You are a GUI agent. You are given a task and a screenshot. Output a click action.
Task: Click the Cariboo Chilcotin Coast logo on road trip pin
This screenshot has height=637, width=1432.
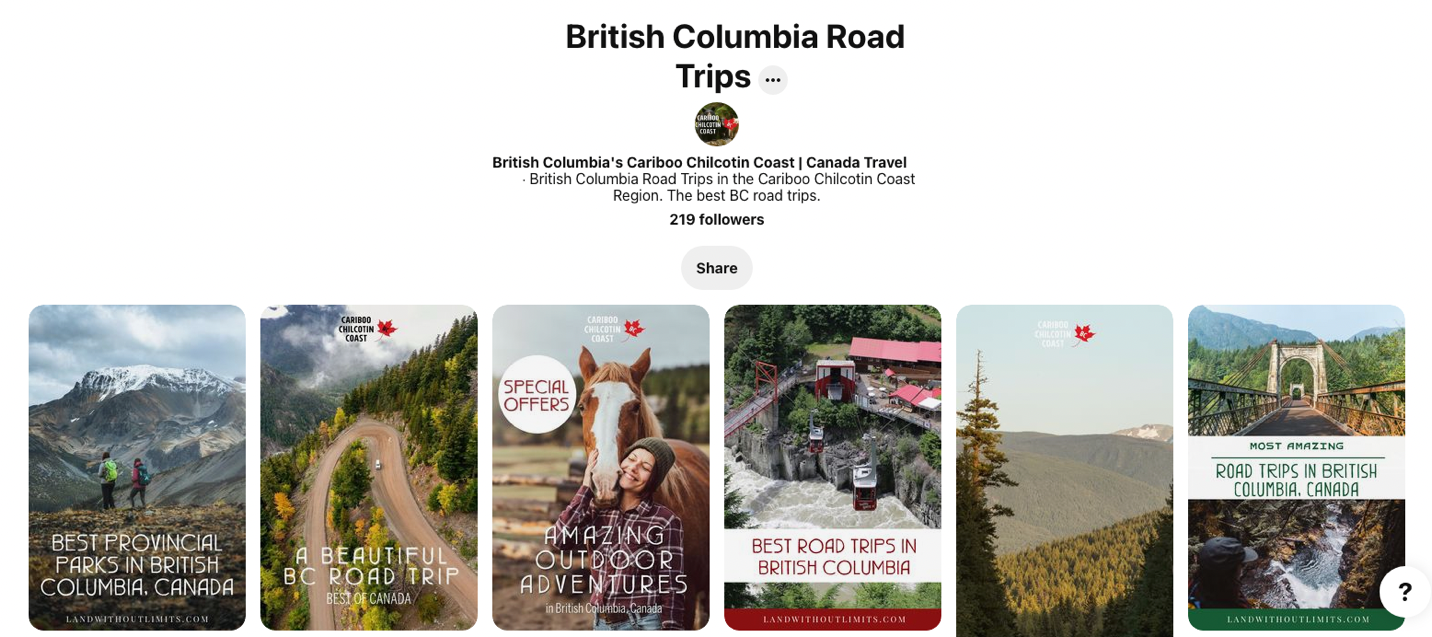click(367, 329)
